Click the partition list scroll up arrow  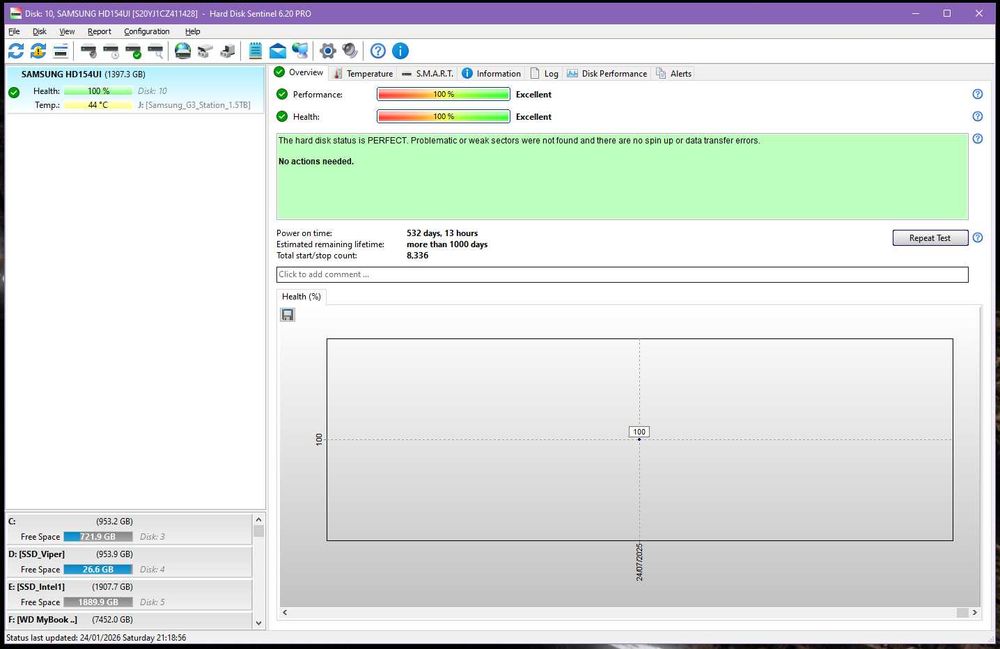pos(258,520)
